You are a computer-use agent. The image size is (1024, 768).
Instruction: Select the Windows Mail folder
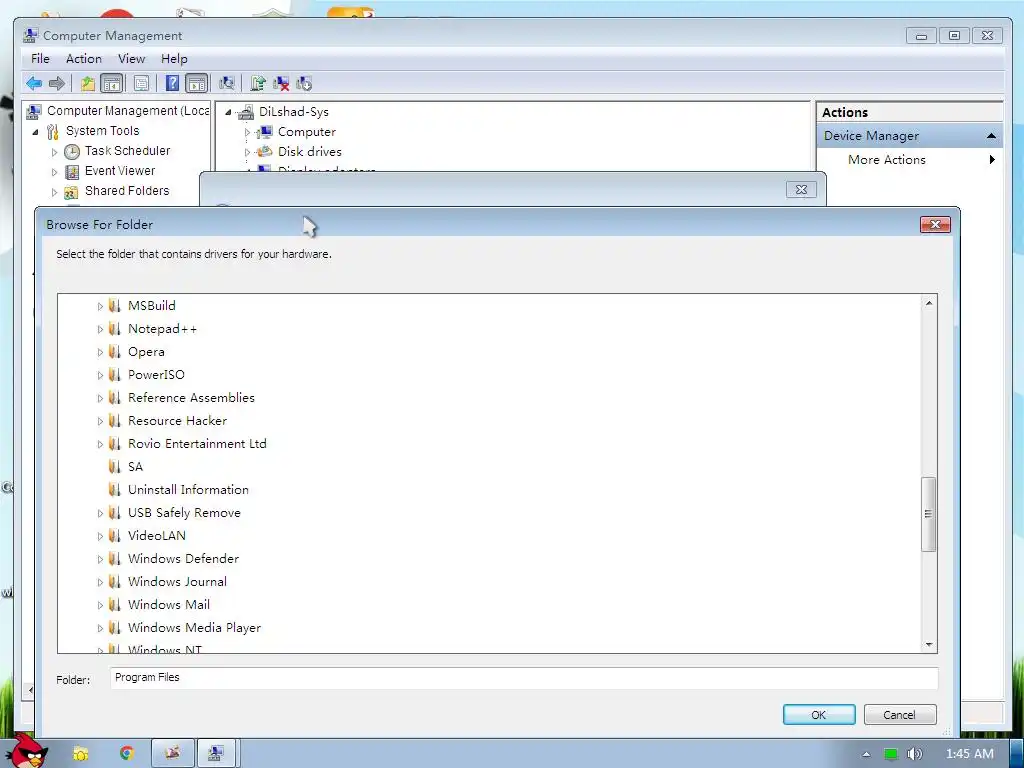coord(168,605)
